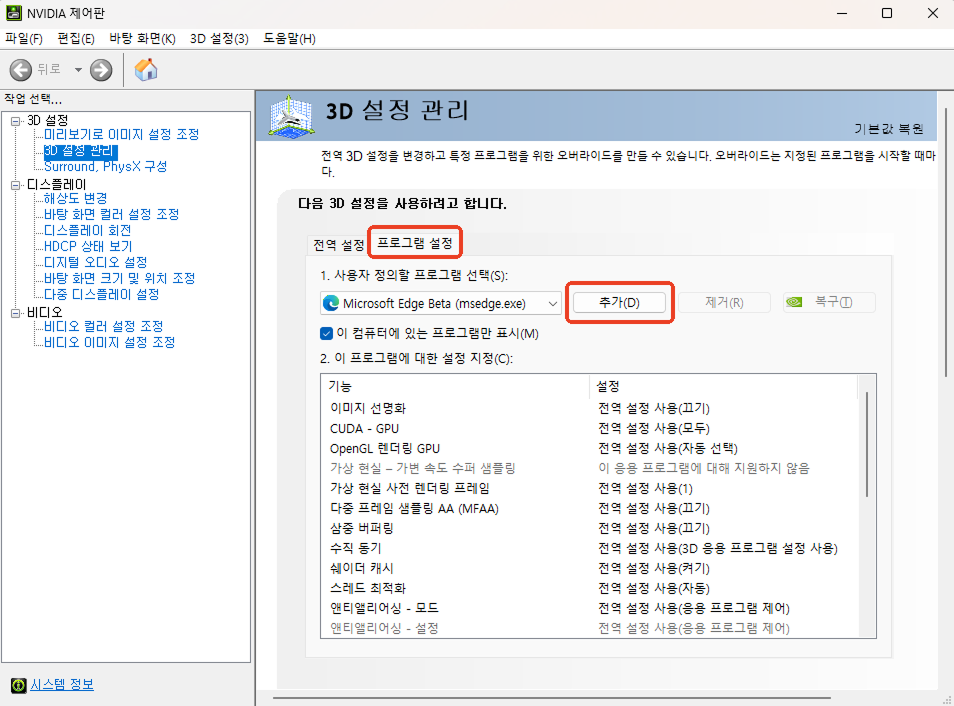This screenshot has width=954, height=706.
Task: Select 디스플레이 회전 tree item
Action: [88, 231]
